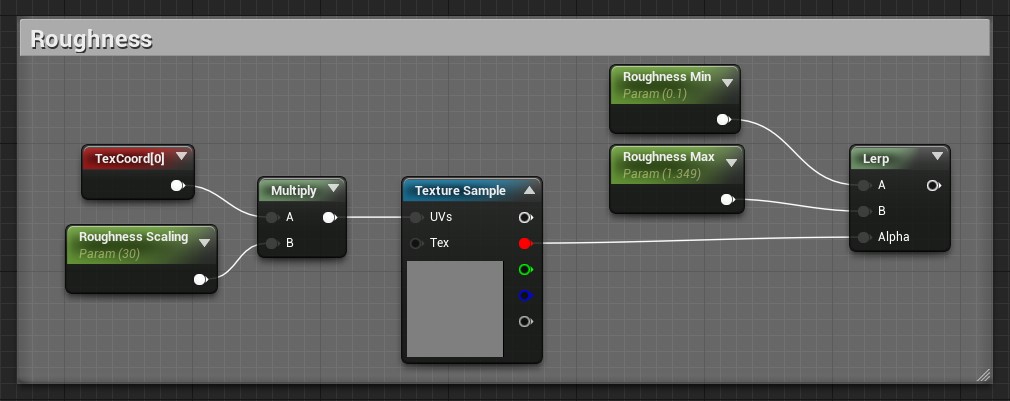Click the Lerp node Alpha input pin
This screenshot has width=1010, height=401.
pos(864,238)
